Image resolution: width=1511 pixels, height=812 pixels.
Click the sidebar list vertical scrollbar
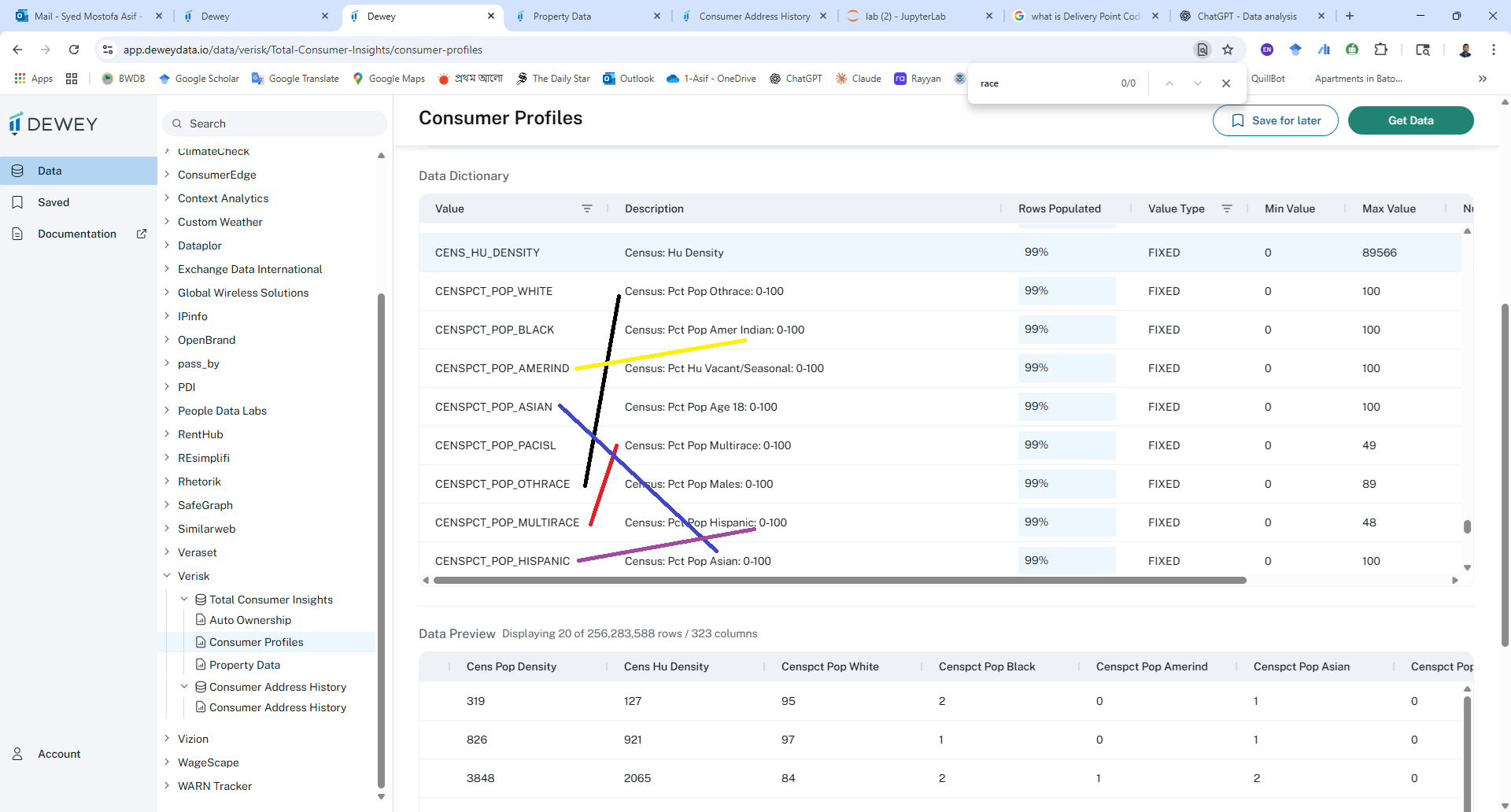coord(381,539)
